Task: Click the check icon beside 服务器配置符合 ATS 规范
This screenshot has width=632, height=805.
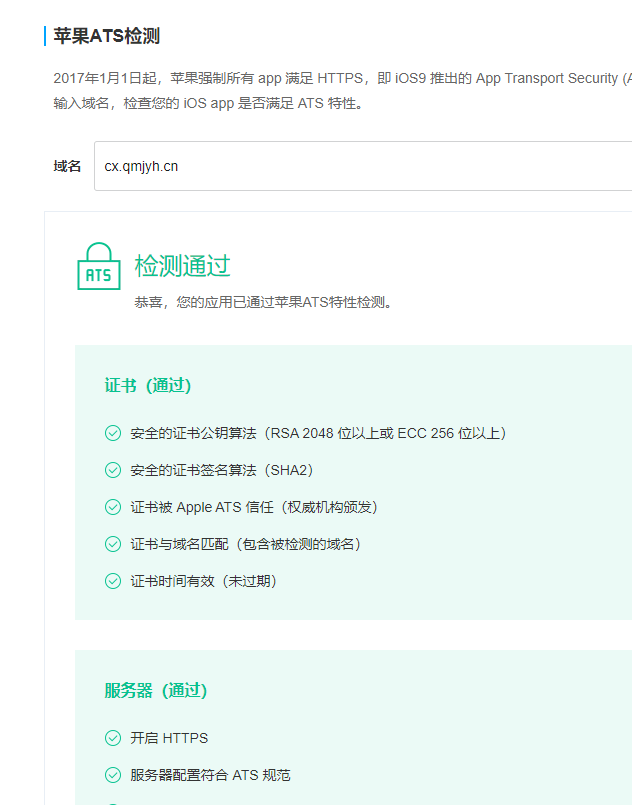Action: click(x=113, y=775)
